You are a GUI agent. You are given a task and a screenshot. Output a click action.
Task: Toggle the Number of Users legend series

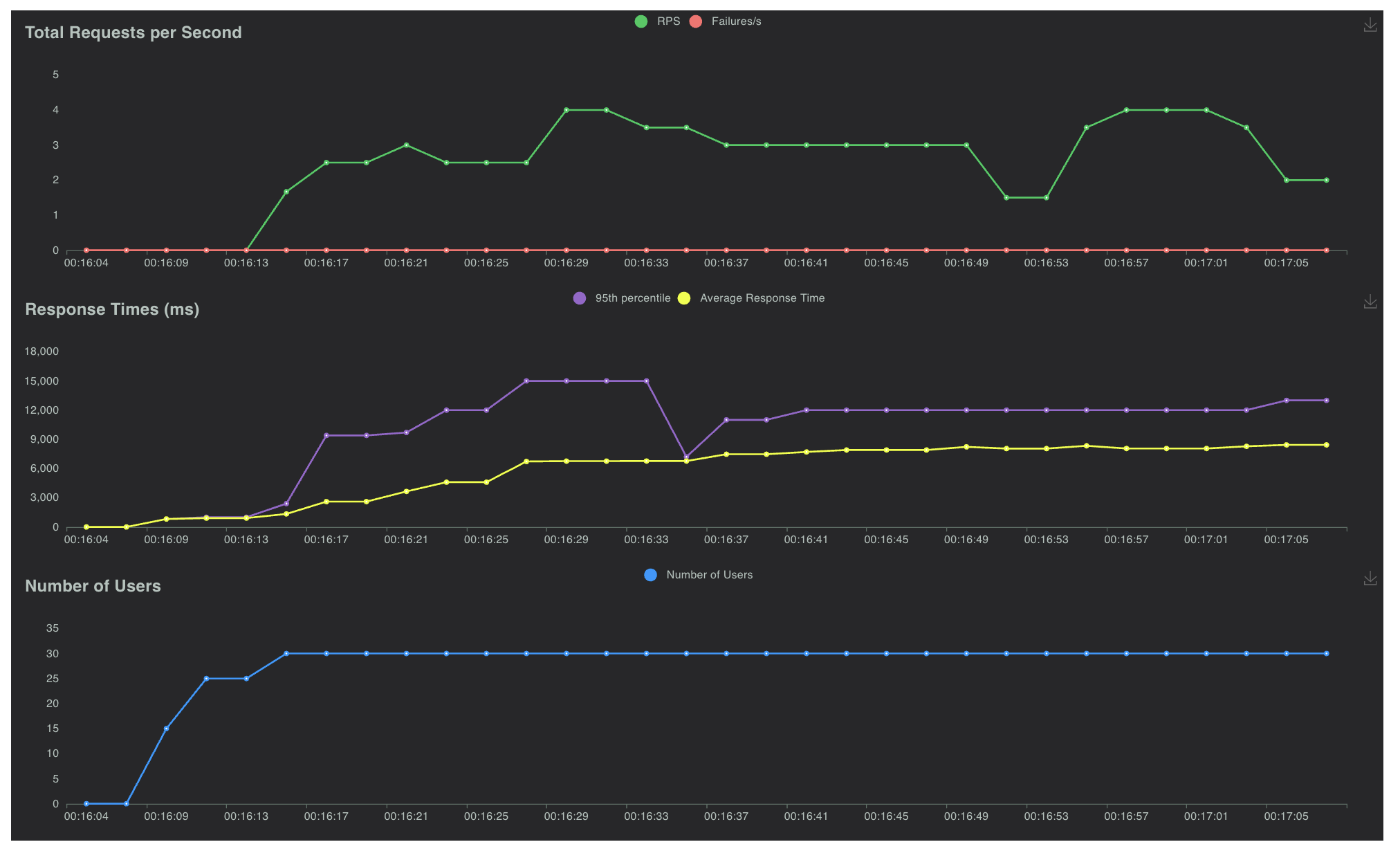pos(698,575)
